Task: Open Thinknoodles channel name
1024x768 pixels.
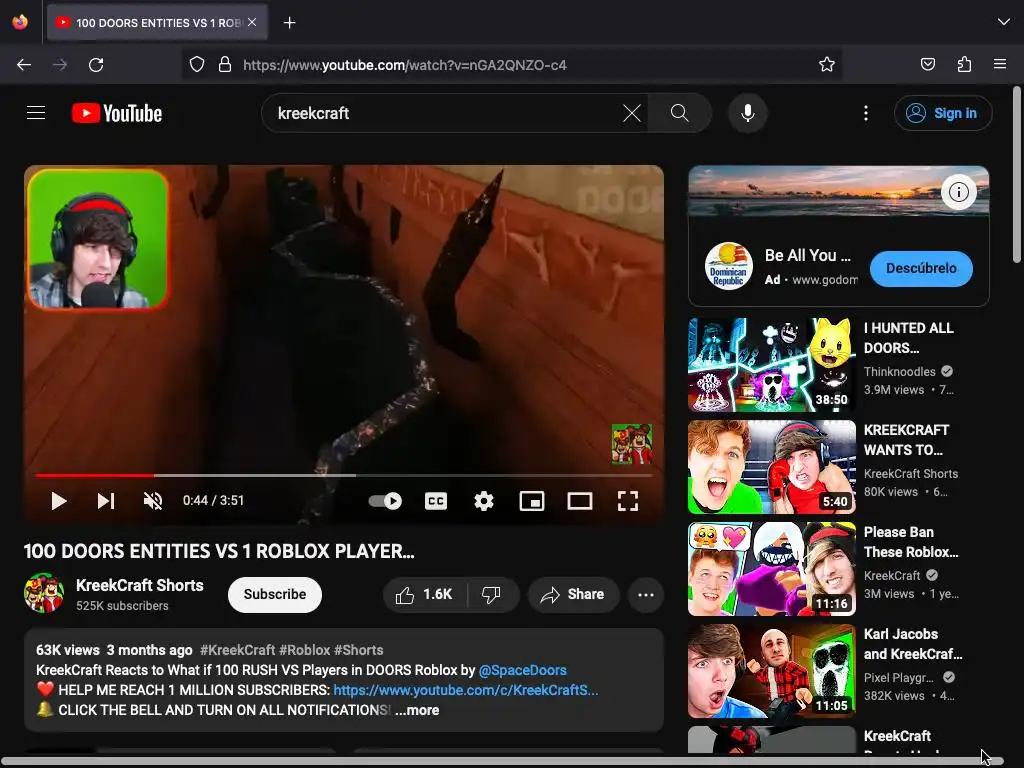Action: point(899,372)
